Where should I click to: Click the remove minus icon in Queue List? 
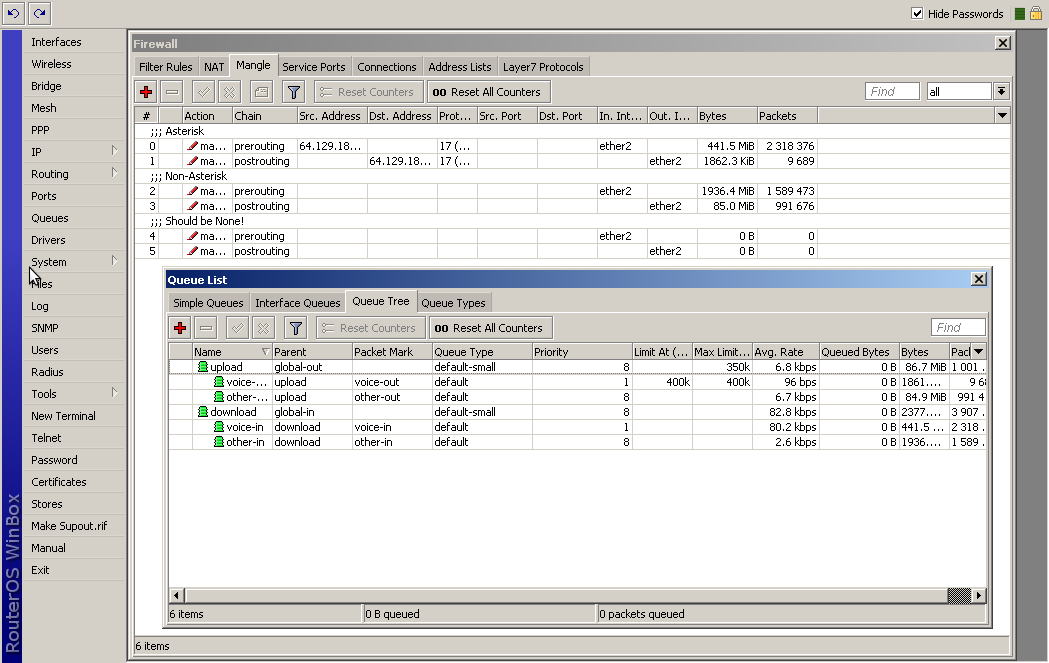click(206, 328)
